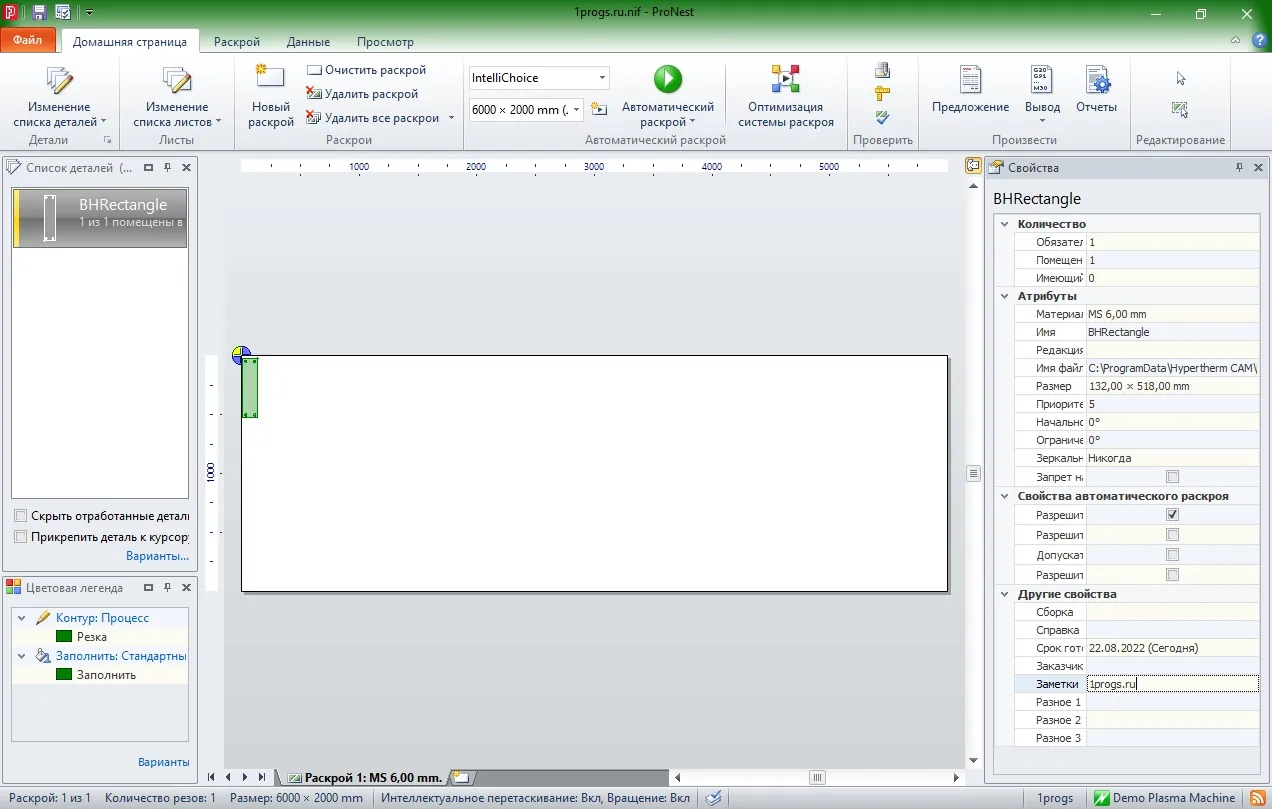Click the Варианты link under parts list
Screen dimensions: 1272x809
point(157,556)
